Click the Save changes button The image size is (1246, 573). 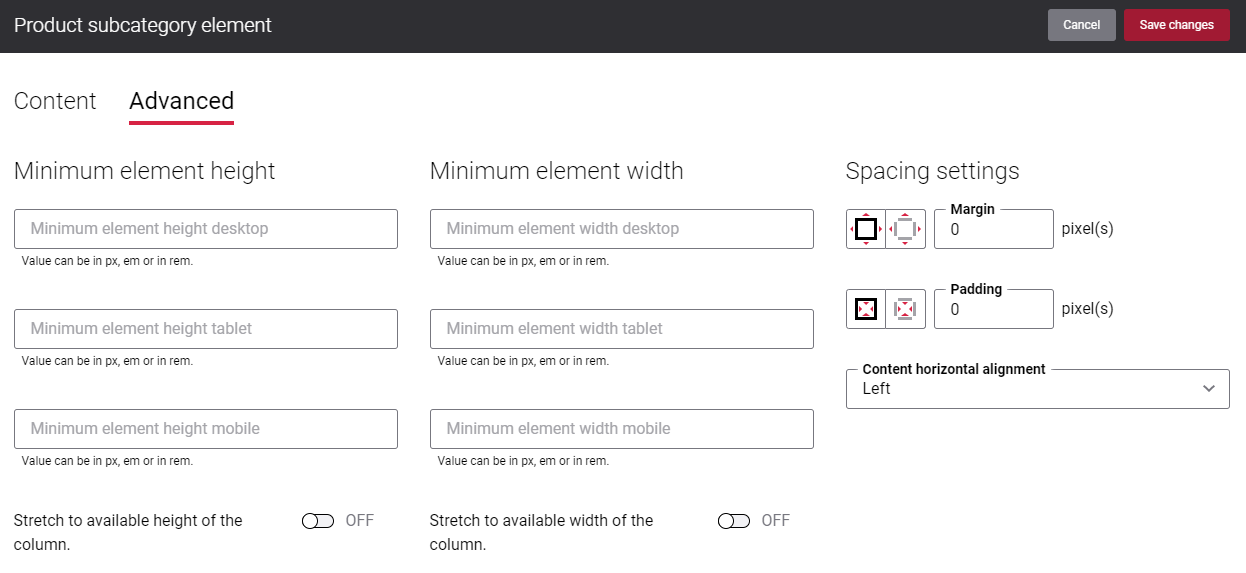click(x=1177, y=25)
